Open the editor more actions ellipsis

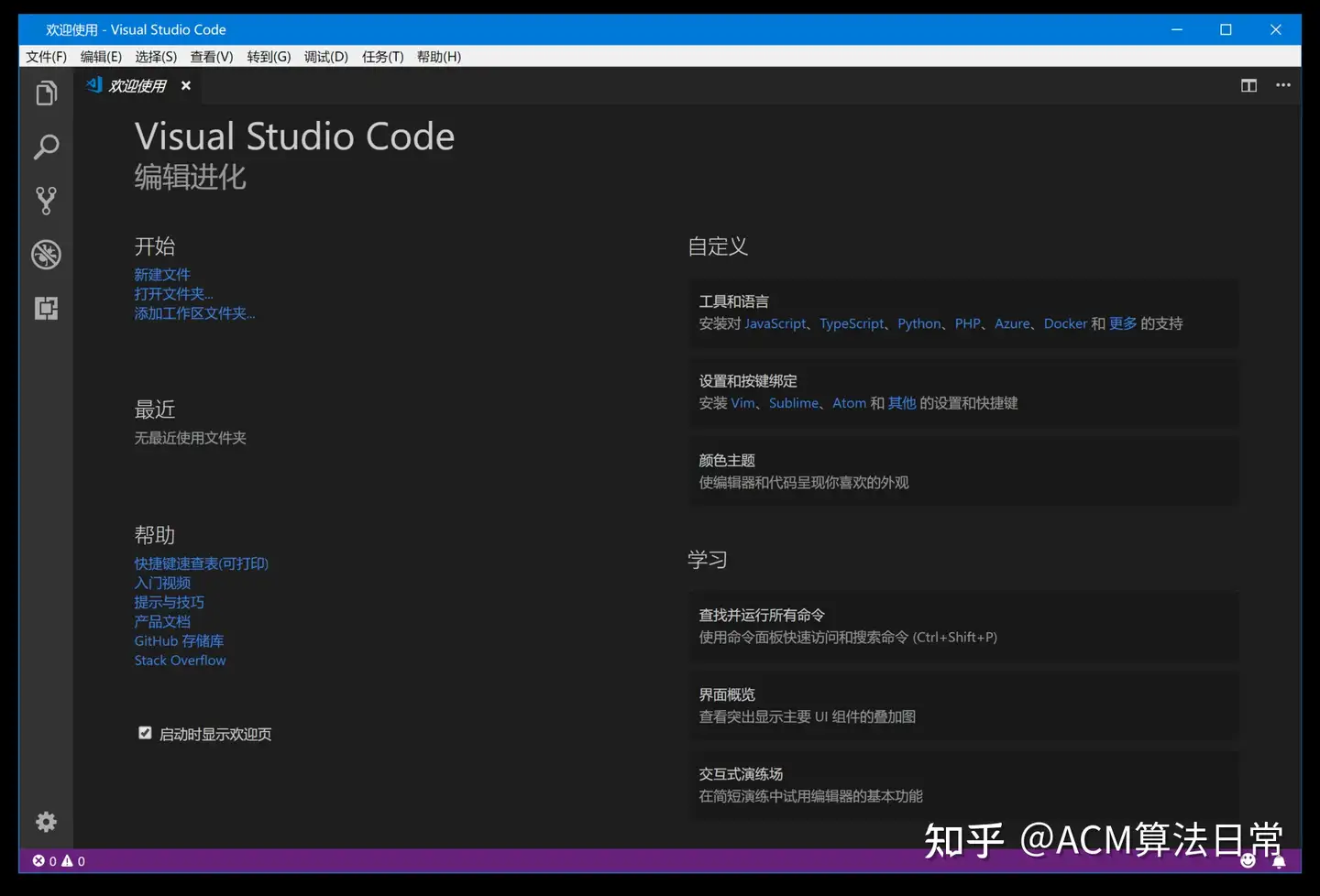coord(1283,85)
